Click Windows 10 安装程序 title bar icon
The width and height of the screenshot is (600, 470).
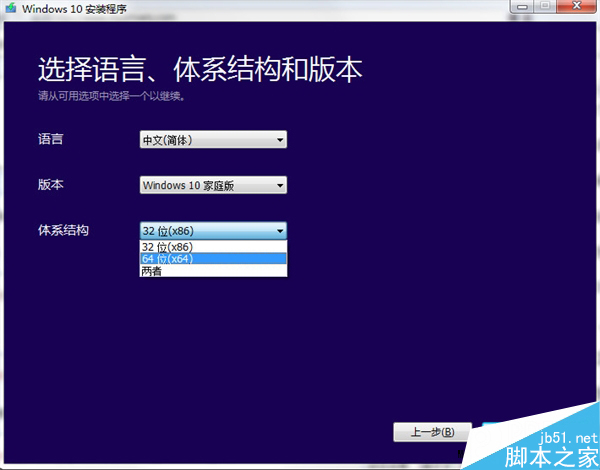(x=11, y=8)
